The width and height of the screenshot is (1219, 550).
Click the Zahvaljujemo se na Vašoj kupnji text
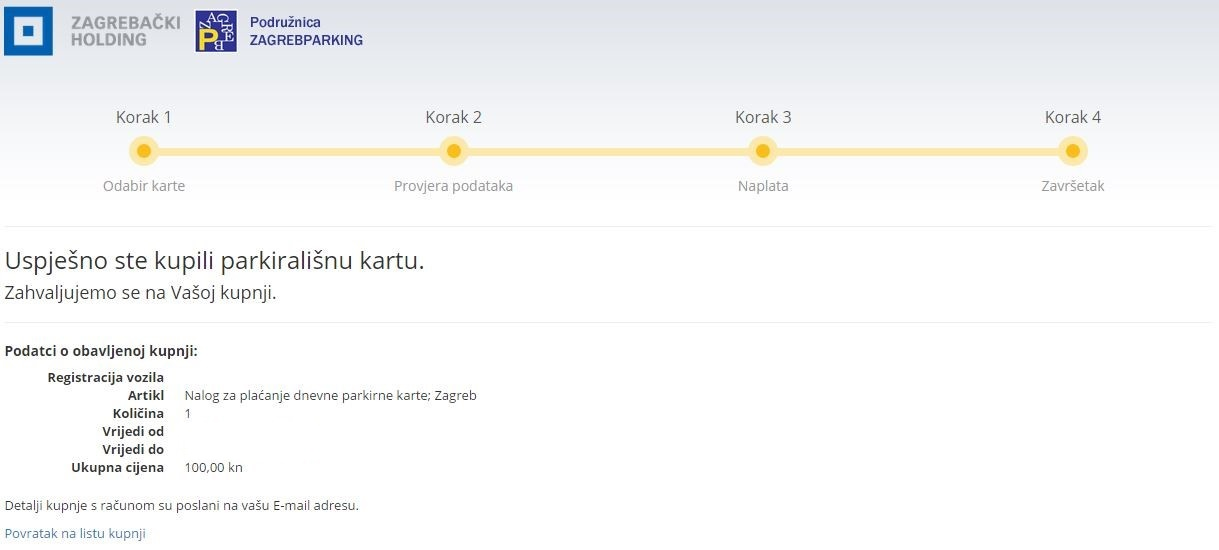pos(140,293)
